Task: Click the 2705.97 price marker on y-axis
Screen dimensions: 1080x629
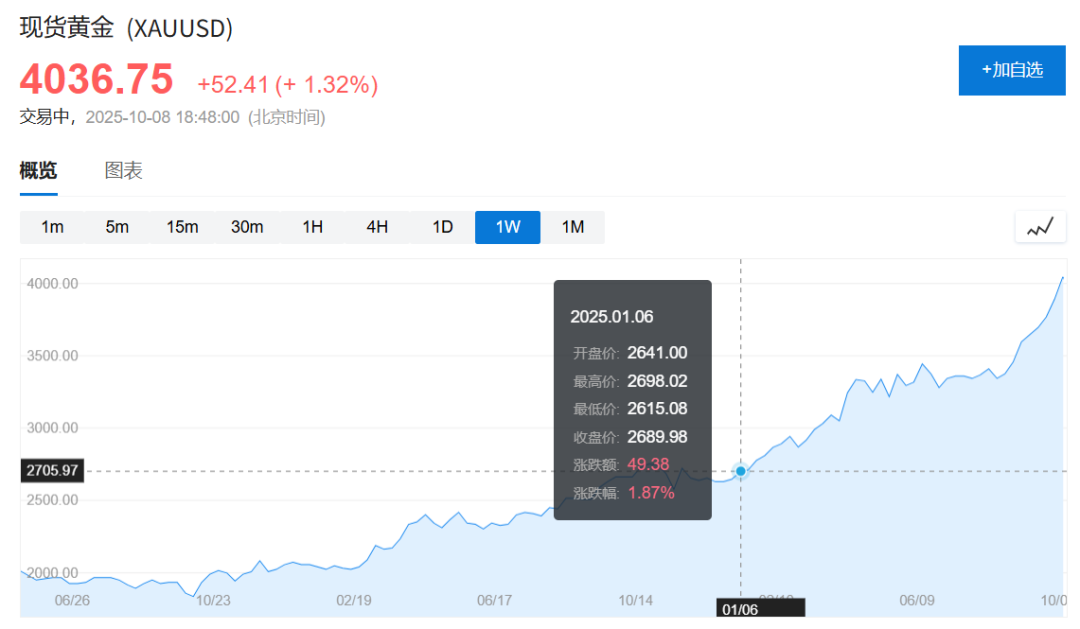Action: click(52, 470)
